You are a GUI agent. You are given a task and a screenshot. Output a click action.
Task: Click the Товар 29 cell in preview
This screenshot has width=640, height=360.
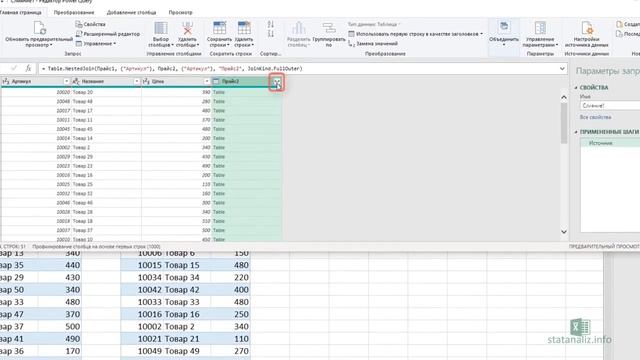(x=106, y=157)
